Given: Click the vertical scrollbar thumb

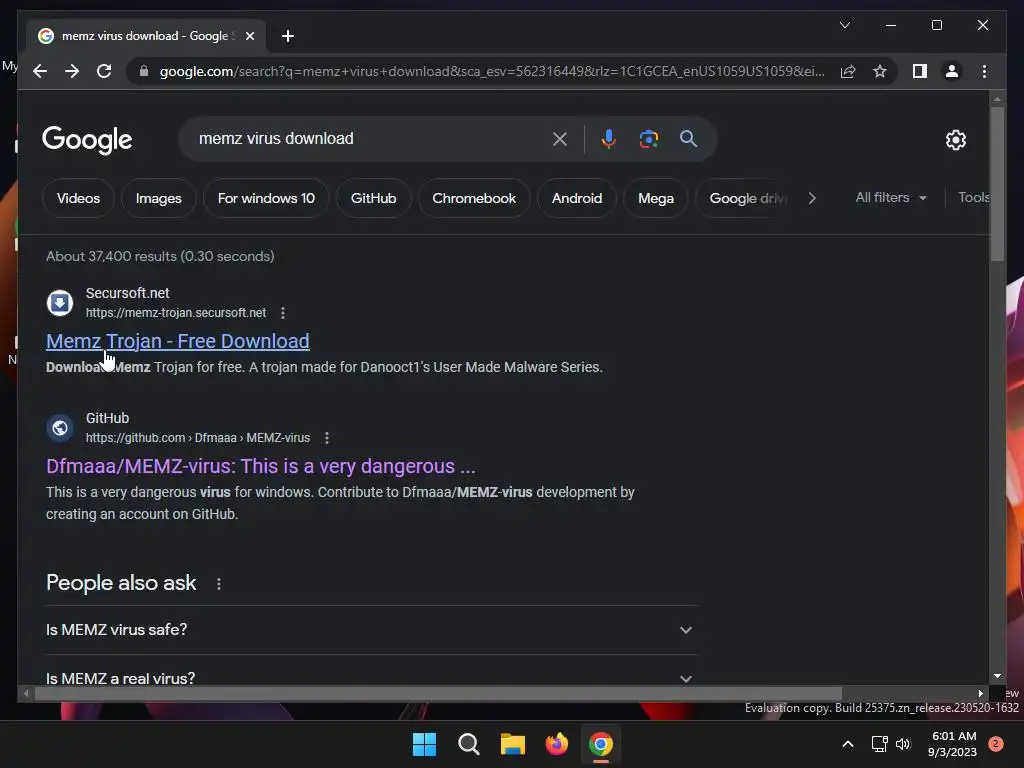Looking at the screenshot, I should (x=997, y=184).
